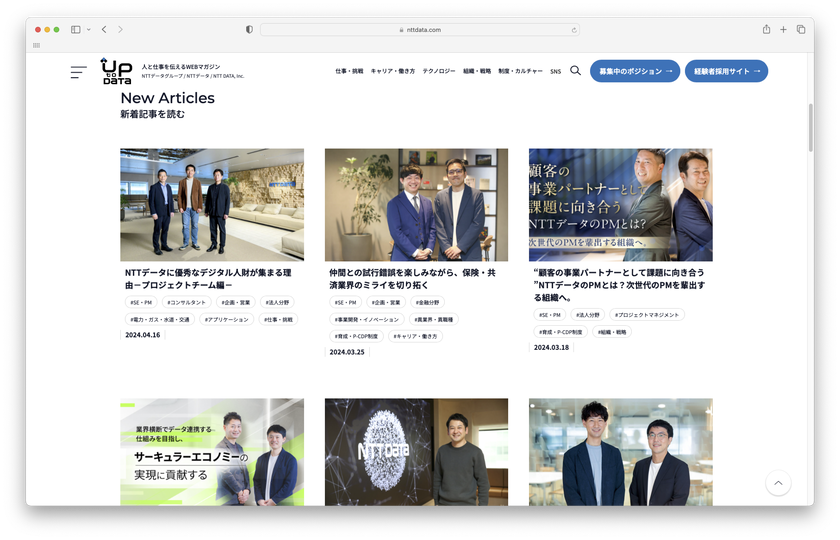Show the tab overview icon
The width and height of the screenshot is (840, 540).
[801, 29]
